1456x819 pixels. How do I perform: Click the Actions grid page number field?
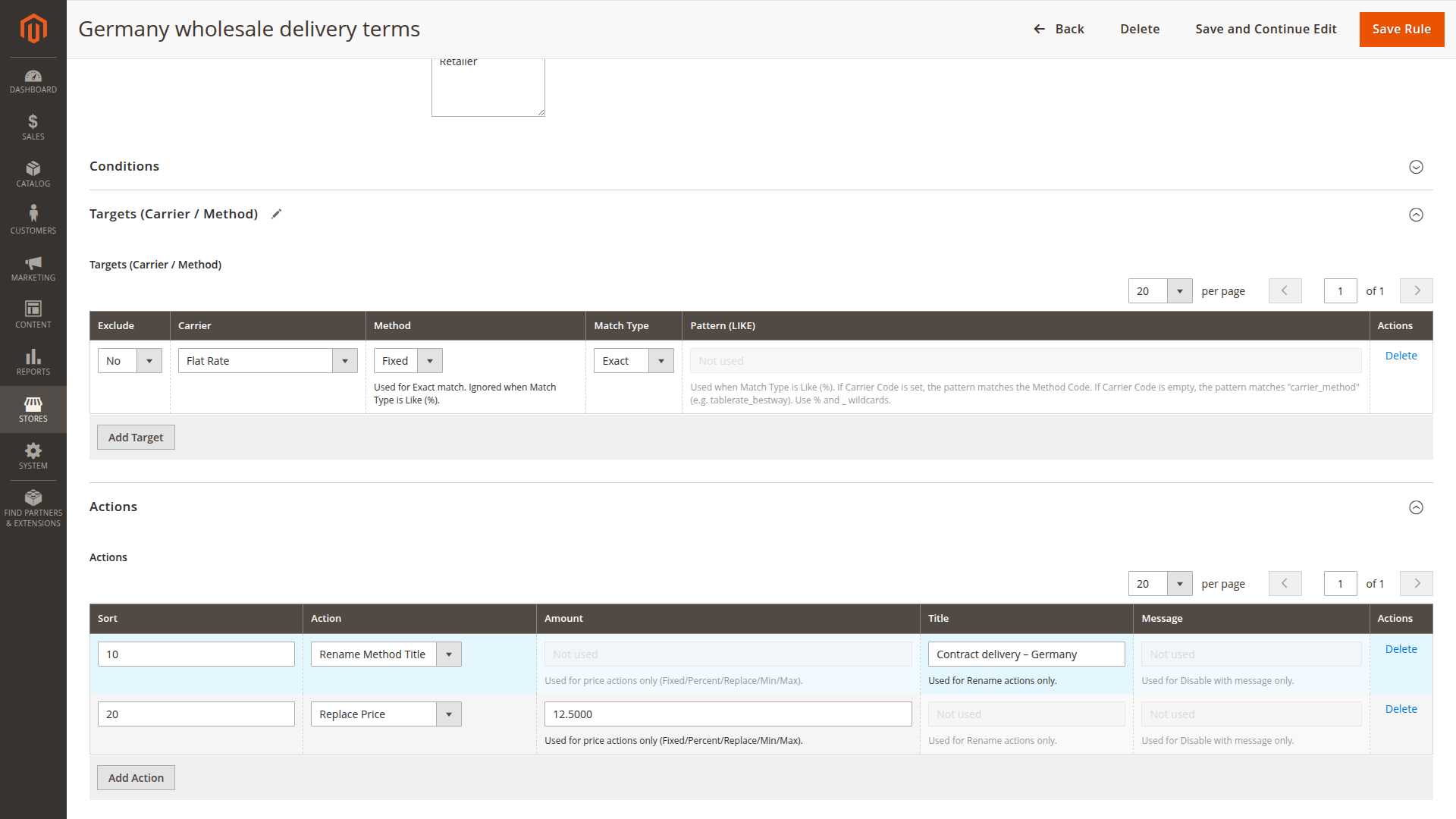[x=1340, y=584]
